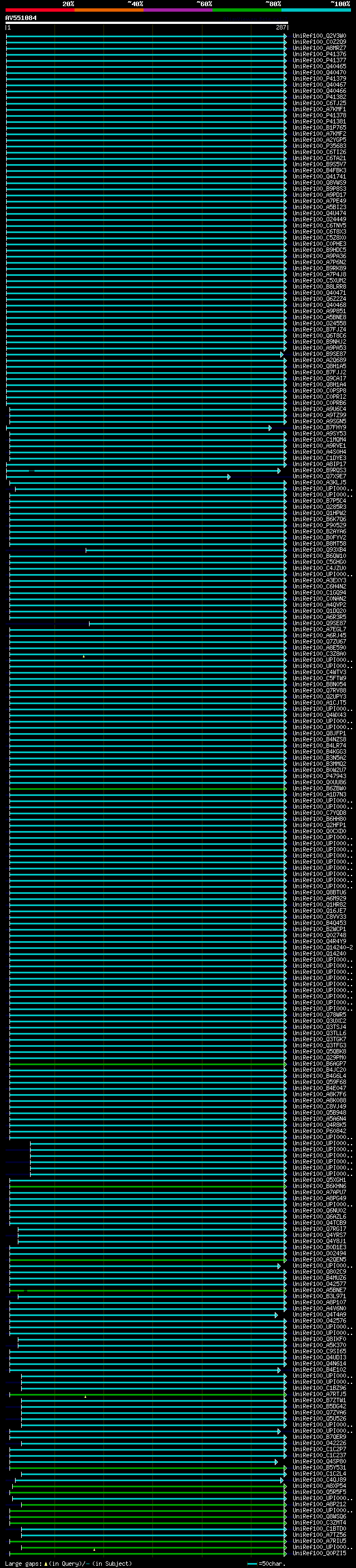Click the green ~80% legend color bar
The width and height of the screenshot is (356, 1568).
coord(247,10)
